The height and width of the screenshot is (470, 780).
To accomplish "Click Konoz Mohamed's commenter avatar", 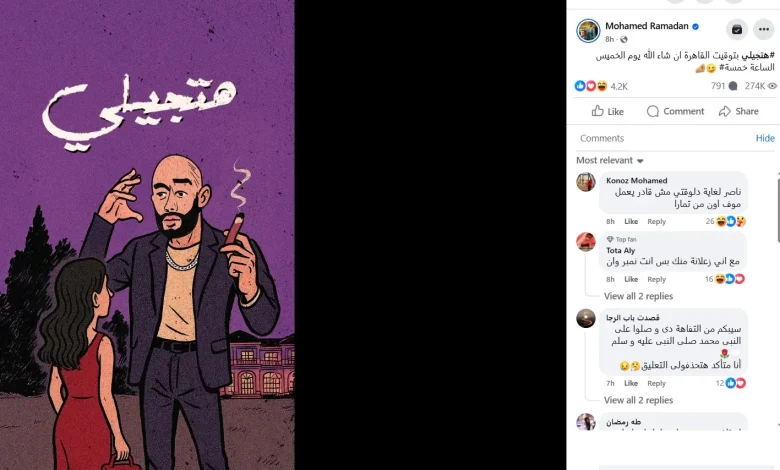I will pos(586,182).
